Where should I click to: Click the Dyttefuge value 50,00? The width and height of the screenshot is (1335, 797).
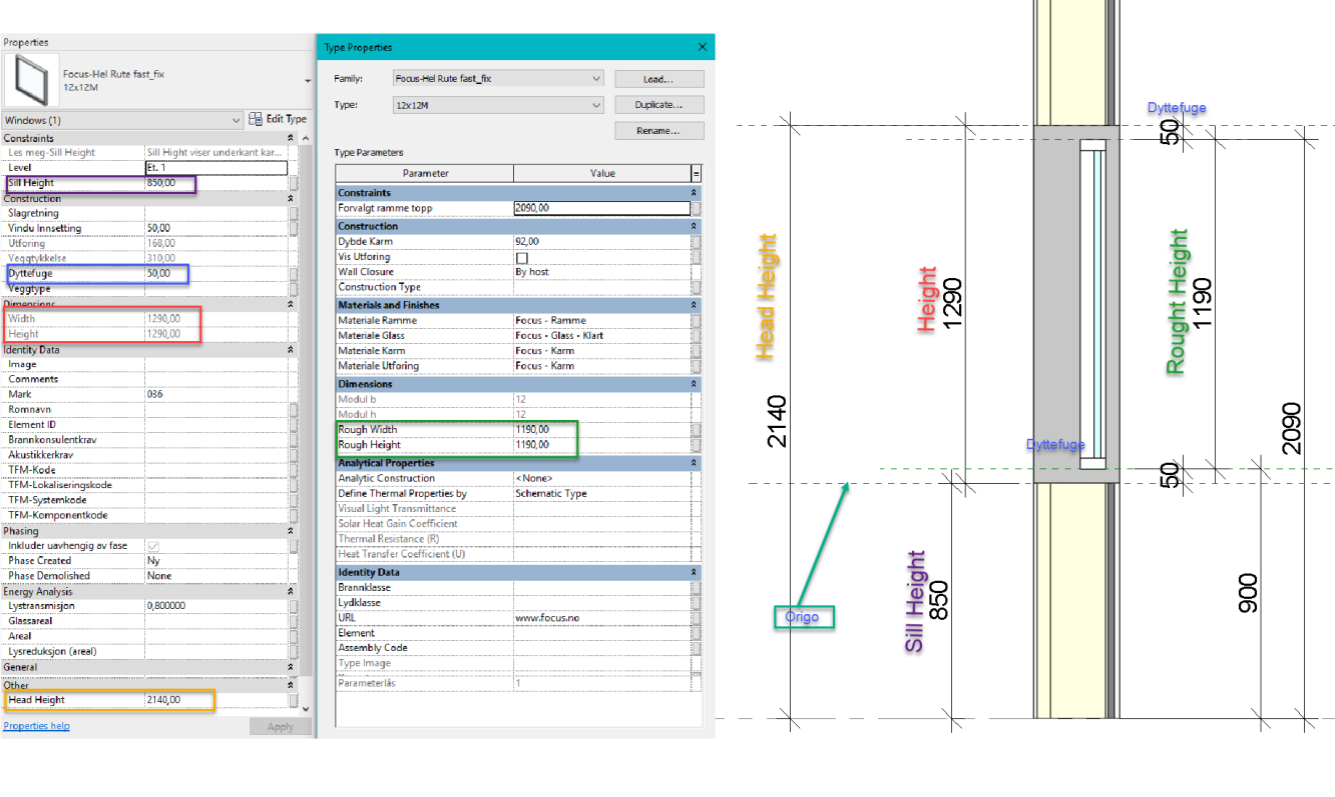pyautogui.click(x=216, y=273)
